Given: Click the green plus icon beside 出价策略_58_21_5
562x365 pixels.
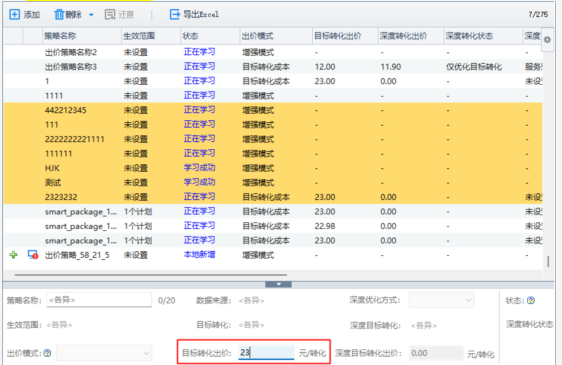Looking at the screenshot, I should (13, 255).
